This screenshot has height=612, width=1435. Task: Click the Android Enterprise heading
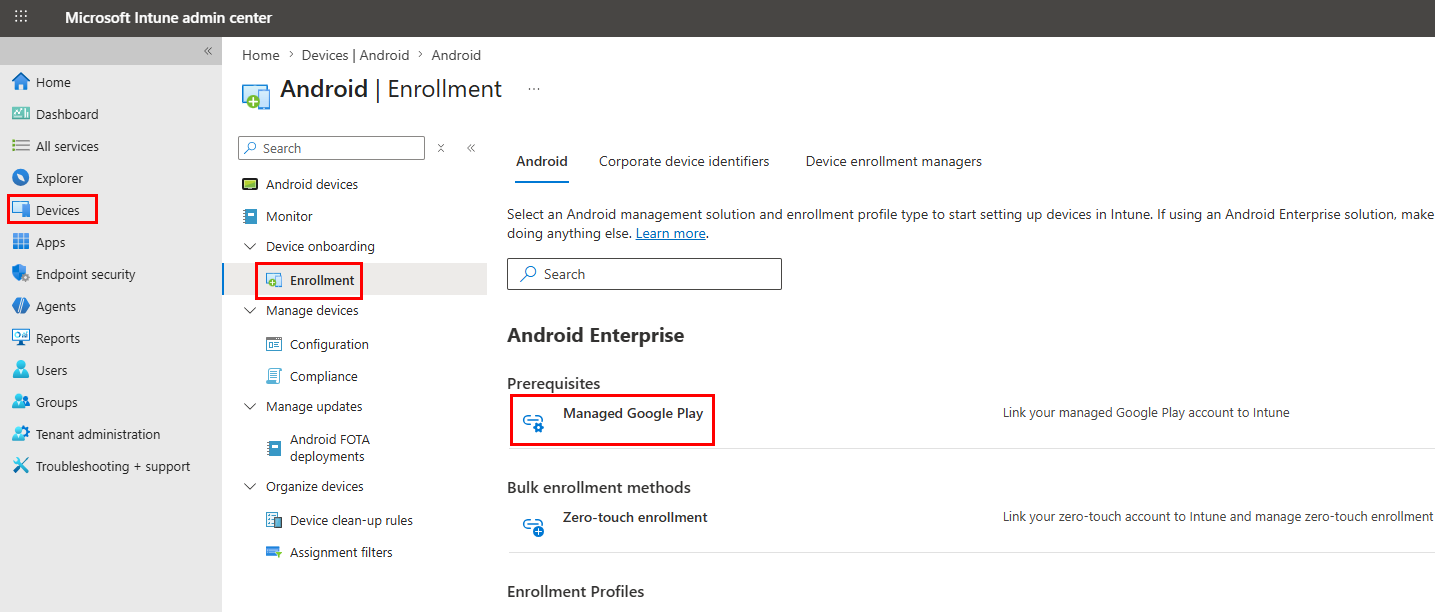click(596, 335)
